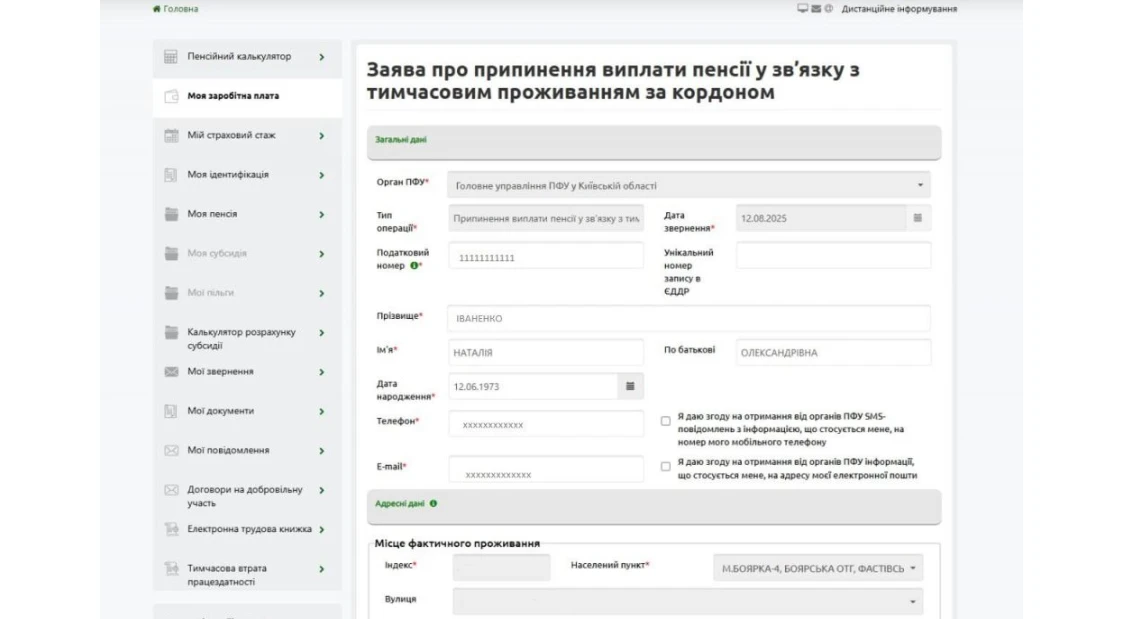The height and width of the screenshot is (619, 1129).
Task: Click the green info icon beside Адресні дані
Action: [x=433, y=504]
